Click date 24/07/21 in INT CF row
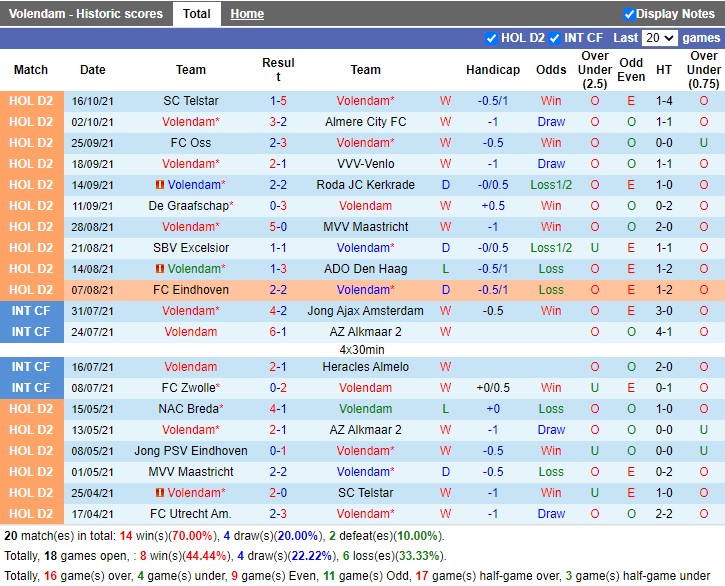 (92, 332)
